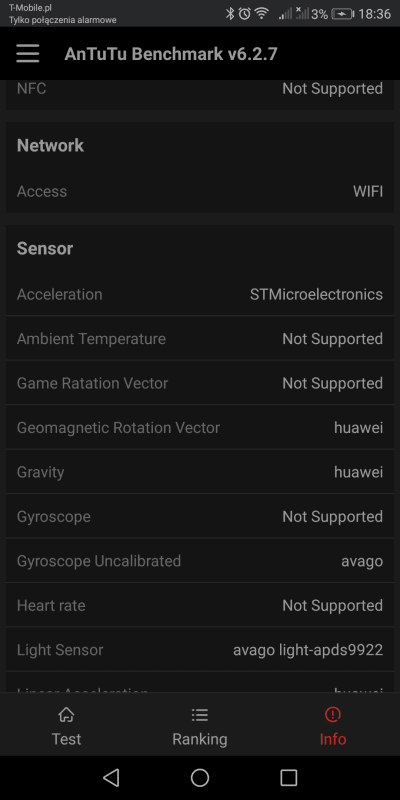Tap the Network Access WIFI row
400x800 pixels.
(x=200, y=191)
